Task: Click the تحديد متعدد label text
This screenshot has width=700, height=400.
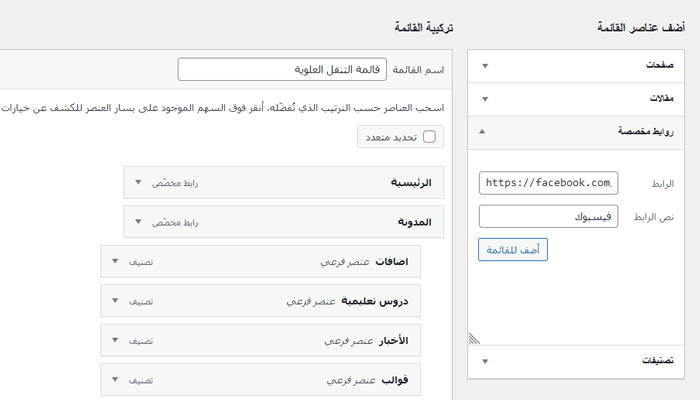Action: click(392, 138)
